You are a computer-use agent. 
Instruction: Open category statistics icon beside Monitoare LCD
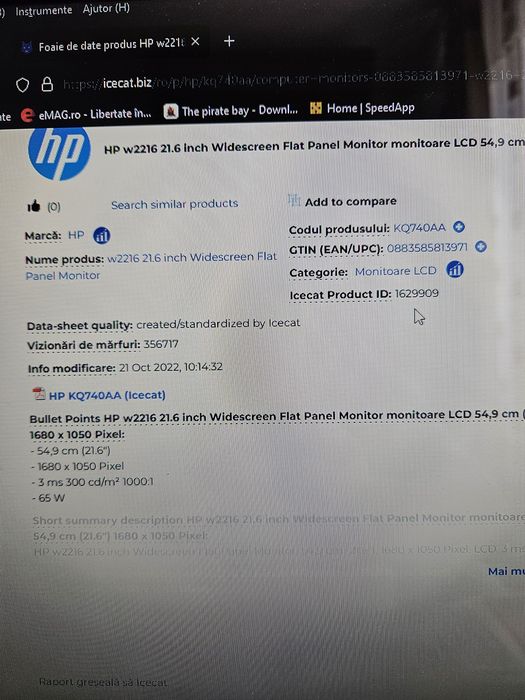click(454, 269)
